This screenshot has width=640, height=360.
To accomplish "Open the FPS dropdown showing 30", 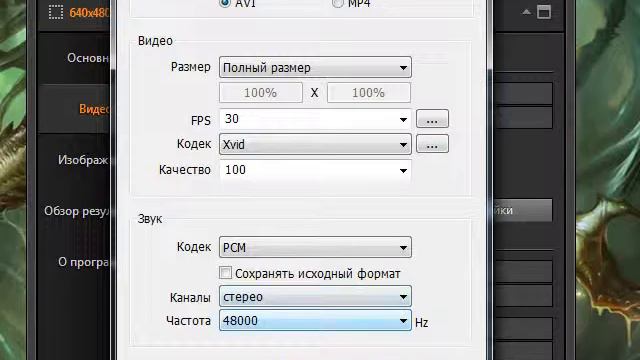I will pos(315,119).
